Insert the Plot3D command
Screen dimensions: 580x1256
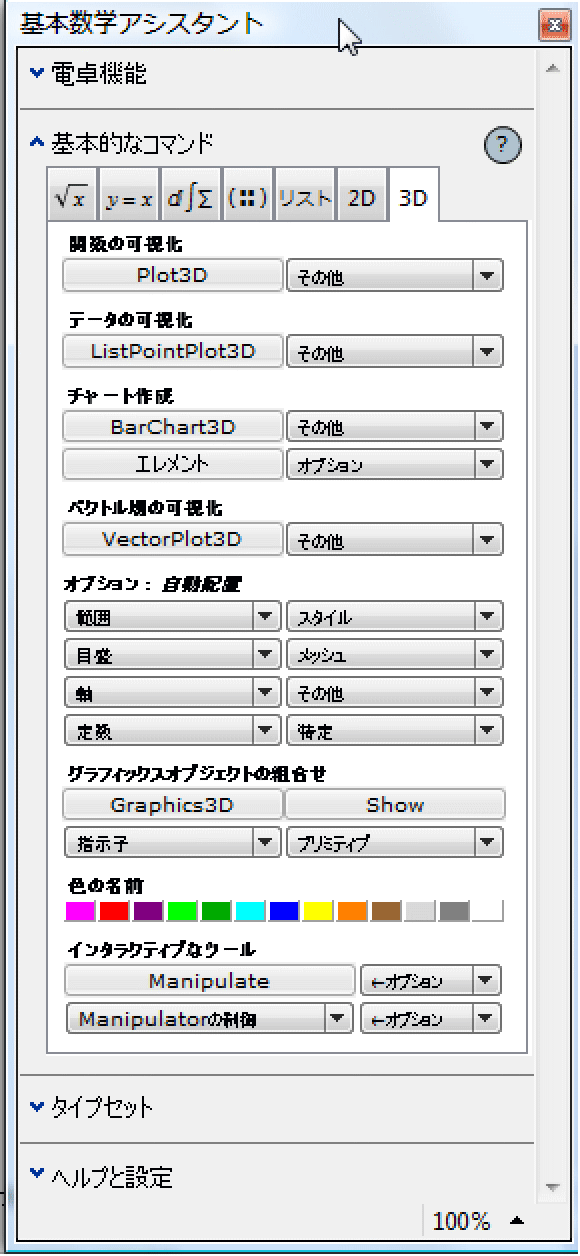(x=173, y=275)
